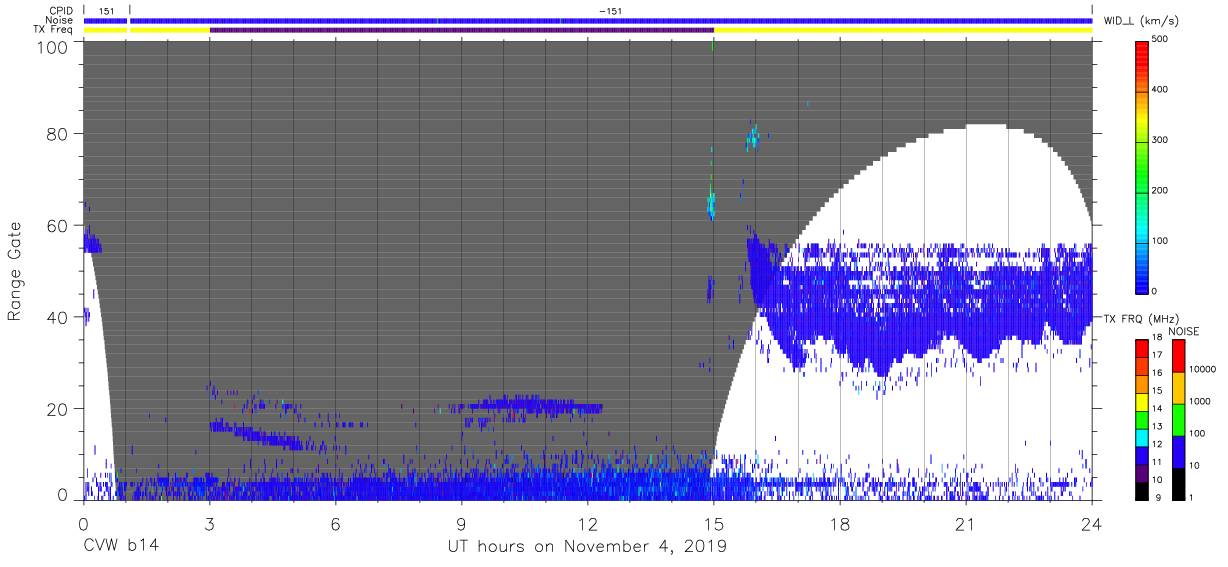
Task: Click the blue Noise bar above the plot
Action: tap(610, 20)
